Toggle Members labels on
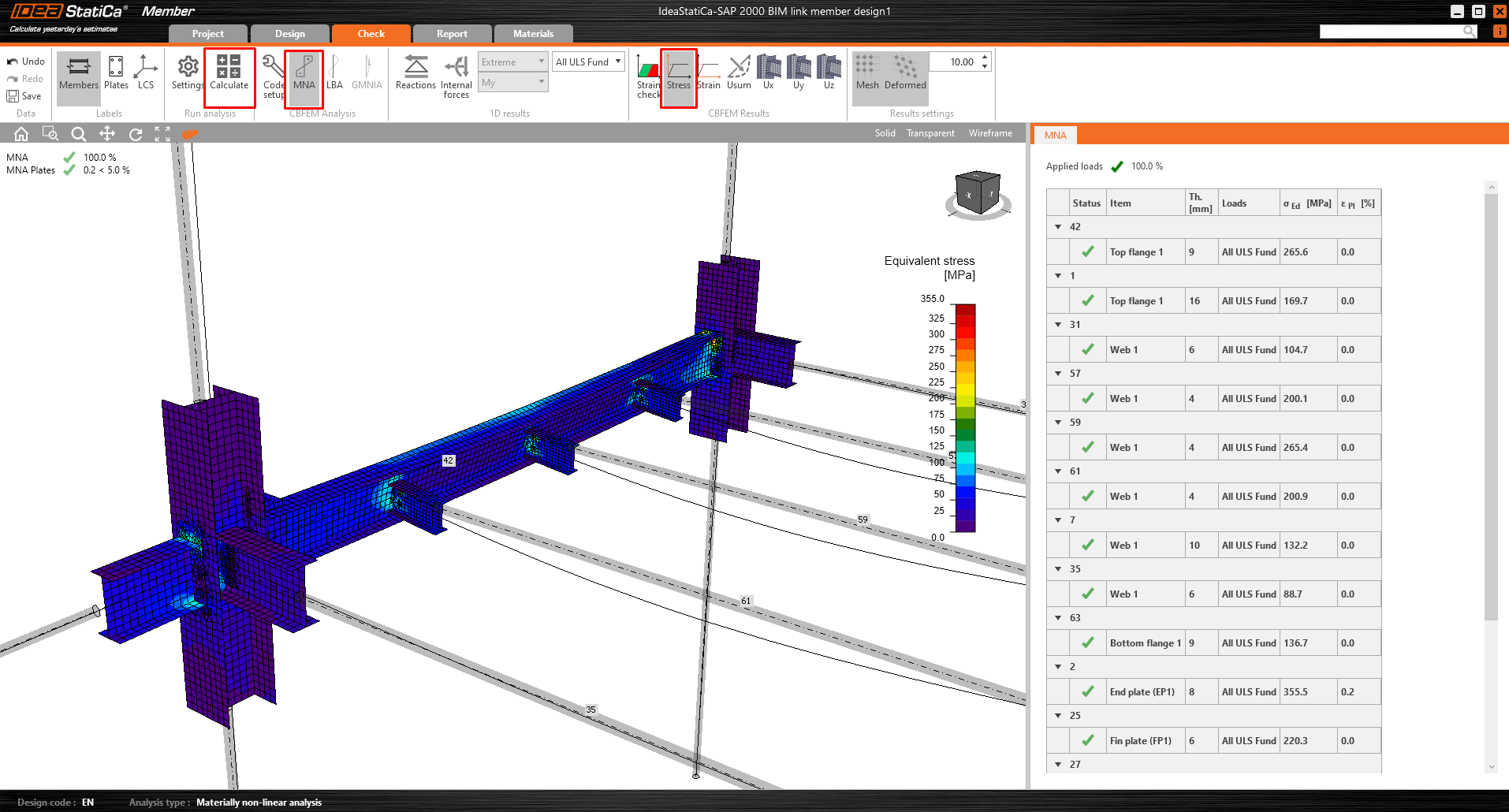The height and width of the screenshot is (812, 1509). pyautogui.click(x=79, y=73)
